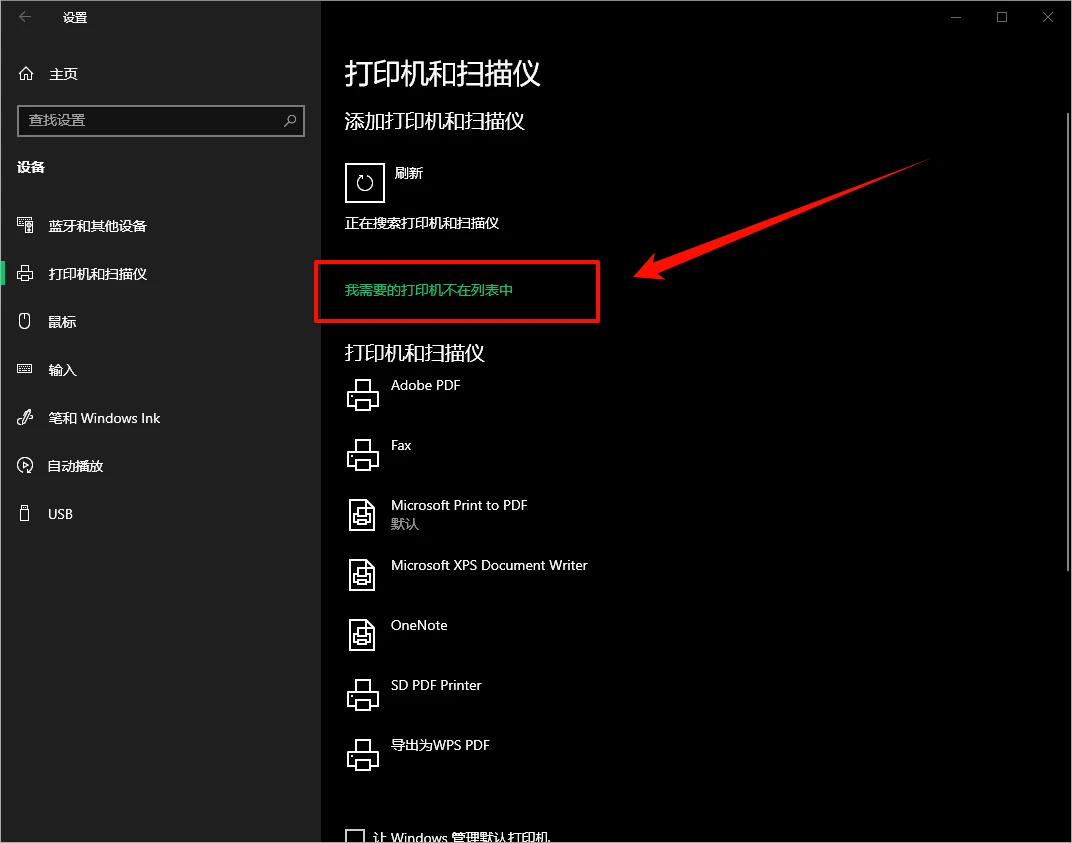1072x843 pixels.
Task: Open 蓝牙和其他设备 settings page
Action: tap(97, 226)
